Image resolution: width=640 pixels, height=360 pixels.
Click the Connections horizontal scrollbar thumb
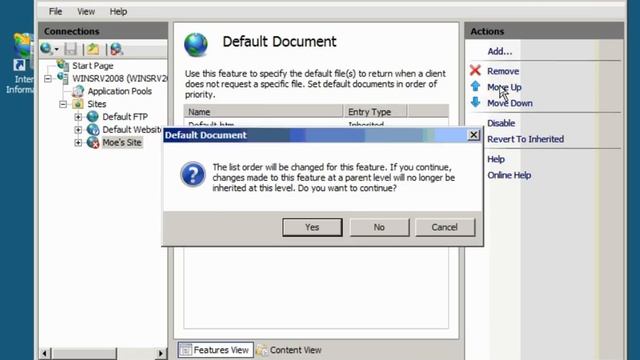[84, 353]
